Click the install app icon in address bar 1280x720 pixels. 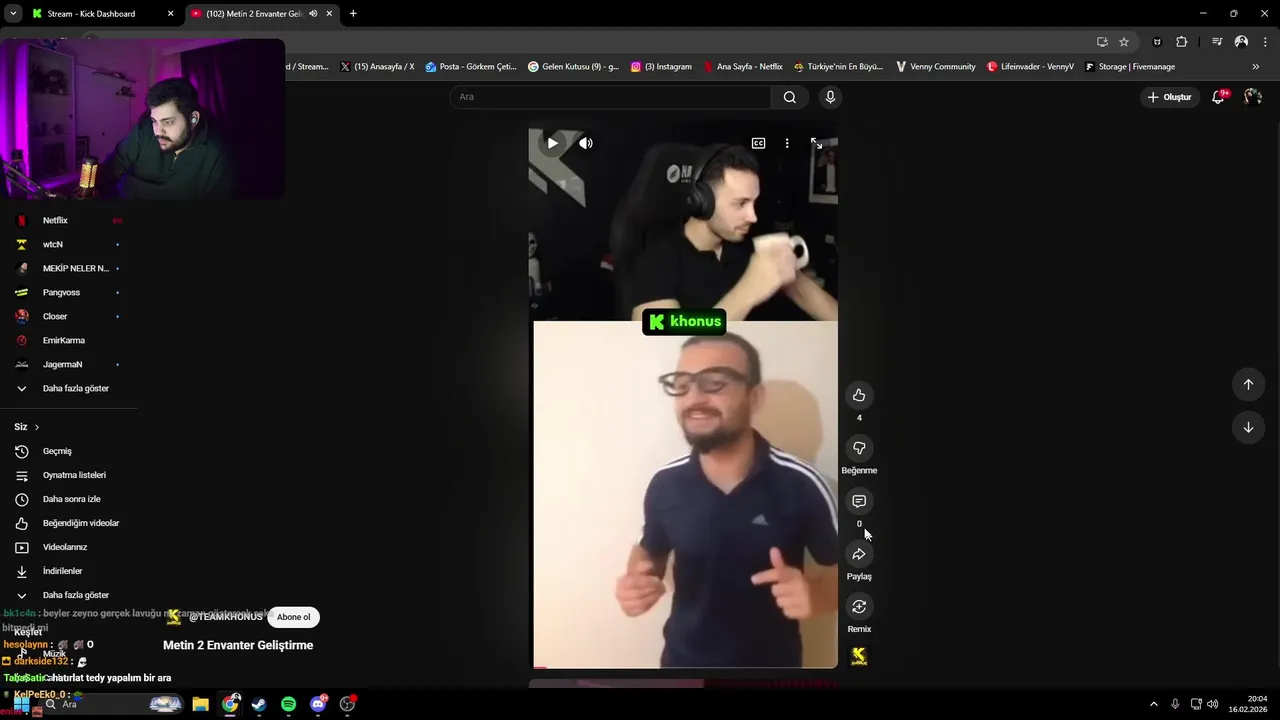[x=1102, y=42]
